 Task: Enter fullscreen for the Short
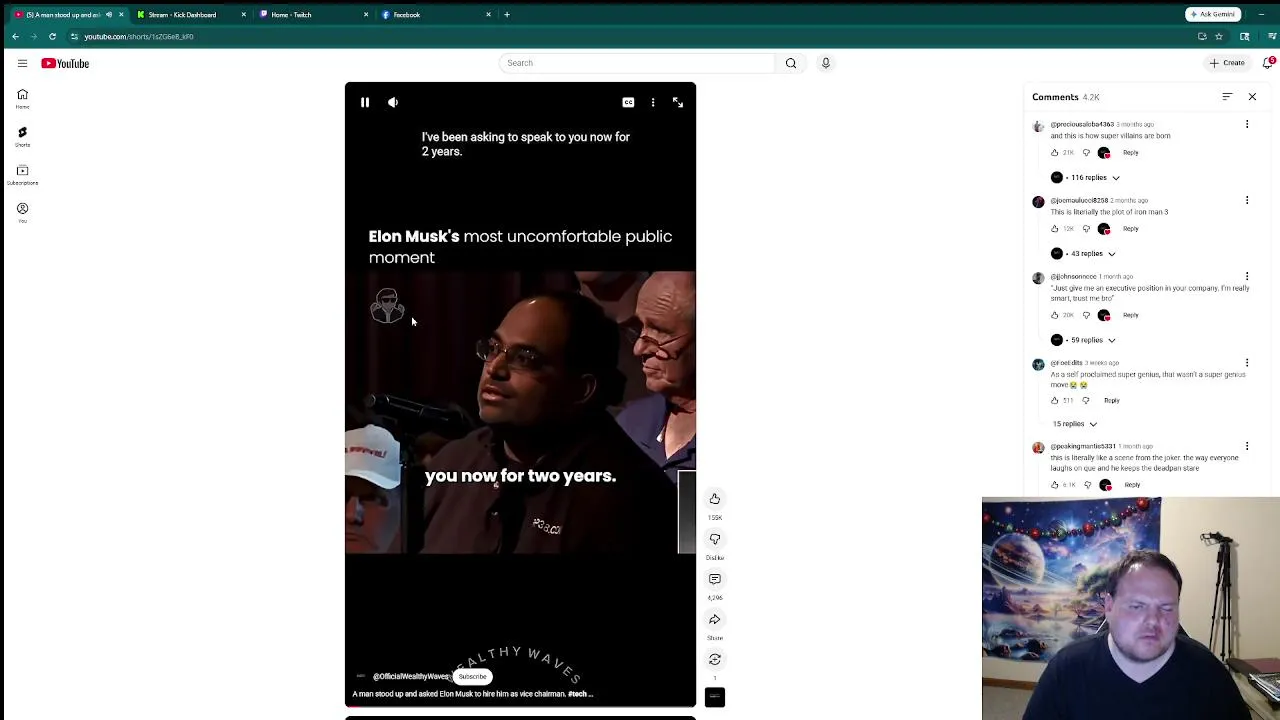(x=678, y=103)
